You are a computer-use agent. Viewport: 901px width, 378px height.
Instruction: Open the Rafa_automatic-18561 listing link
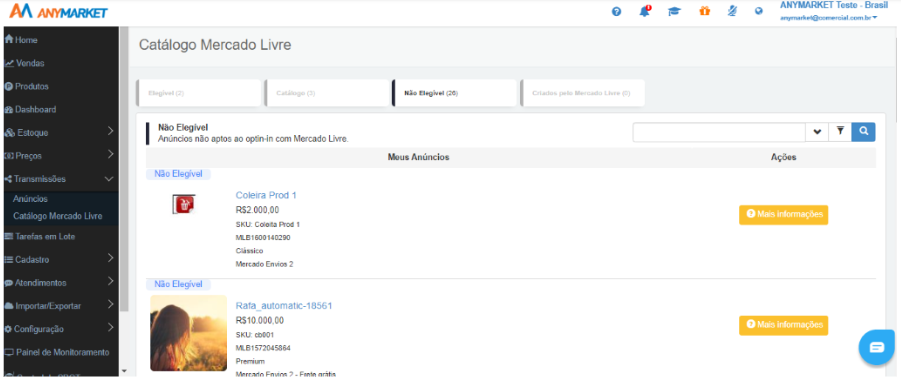(x=284, y=306)
